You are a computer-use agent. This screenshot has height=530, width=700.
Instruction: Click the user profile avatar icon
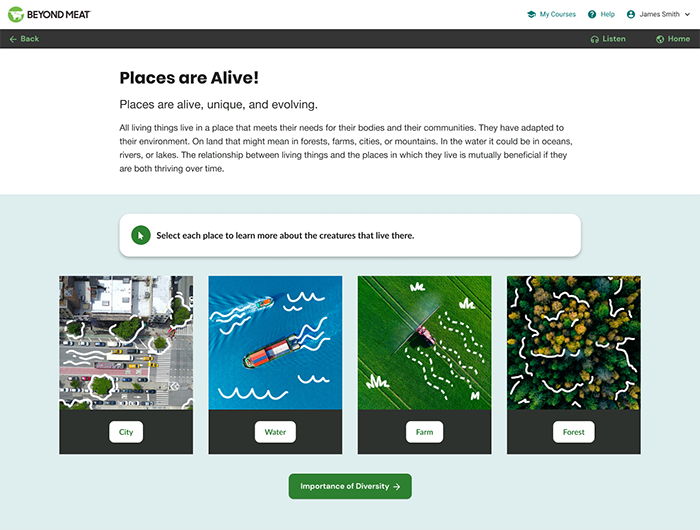pos(631,14)
